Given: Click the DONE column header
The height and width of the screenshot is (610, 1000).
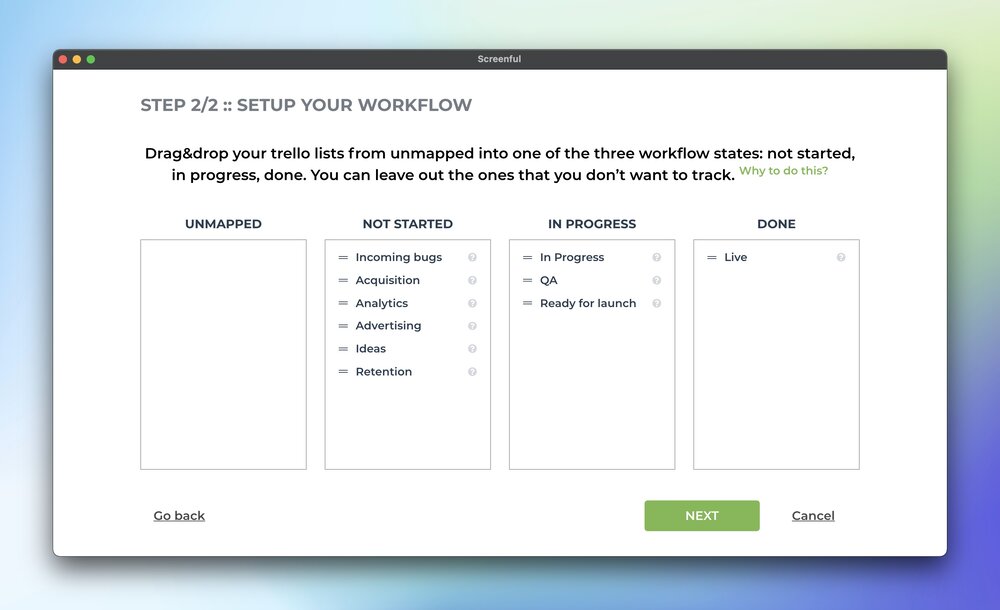Looking at the screenshot, I should coord(776,224).
